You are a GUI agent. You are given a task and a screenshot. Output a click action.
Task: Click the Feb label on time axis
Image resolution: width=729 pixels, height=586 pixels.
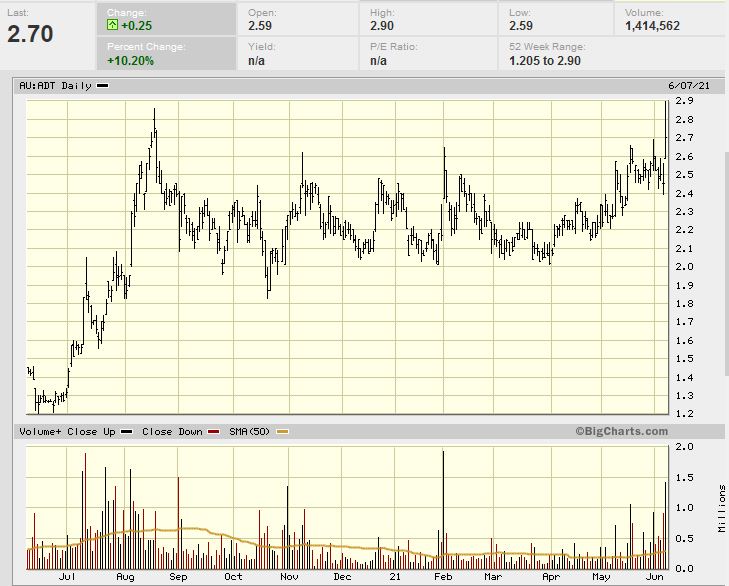440,577
